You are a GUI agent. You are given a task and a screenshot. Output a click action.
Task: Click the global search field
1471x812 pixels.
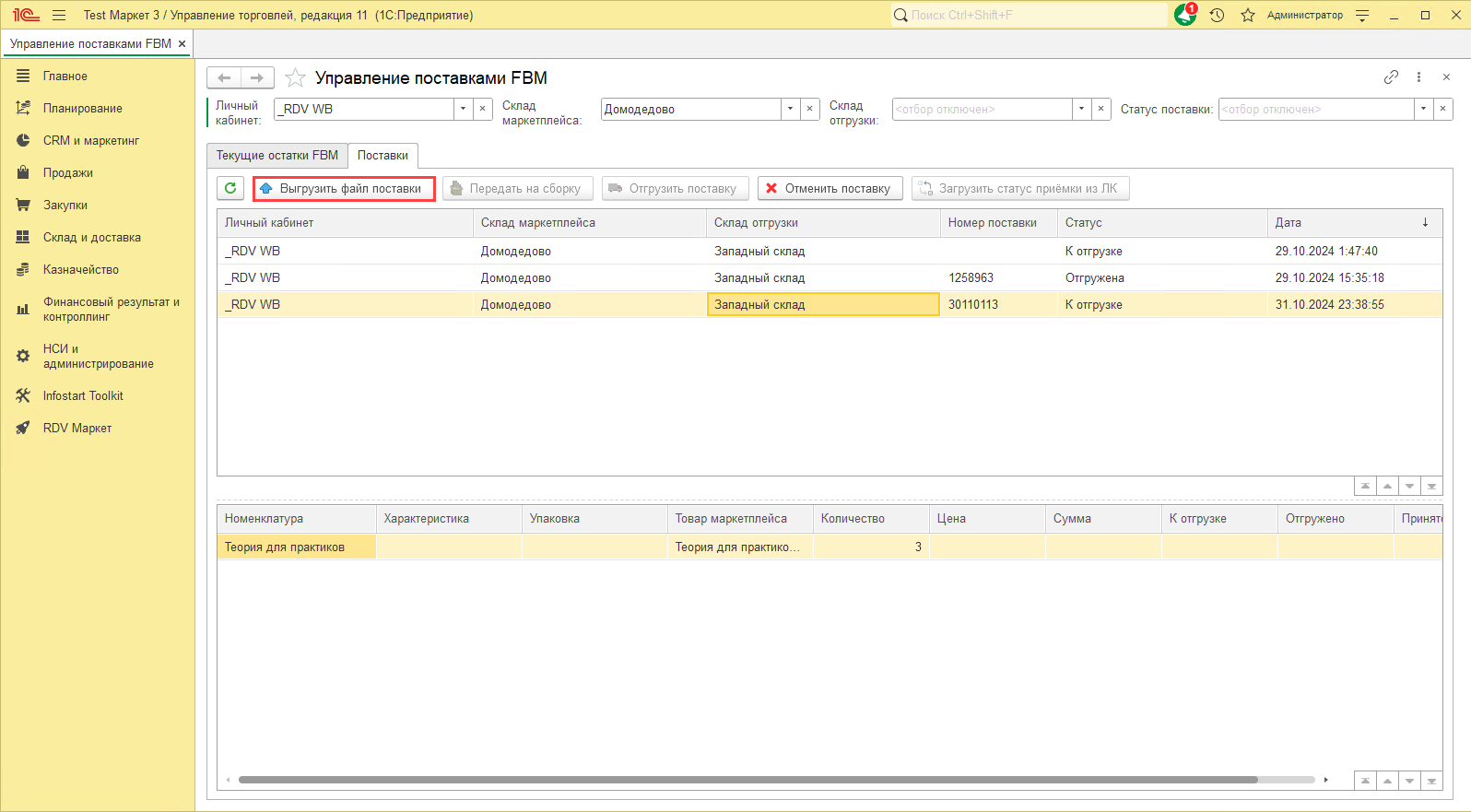1030,15
